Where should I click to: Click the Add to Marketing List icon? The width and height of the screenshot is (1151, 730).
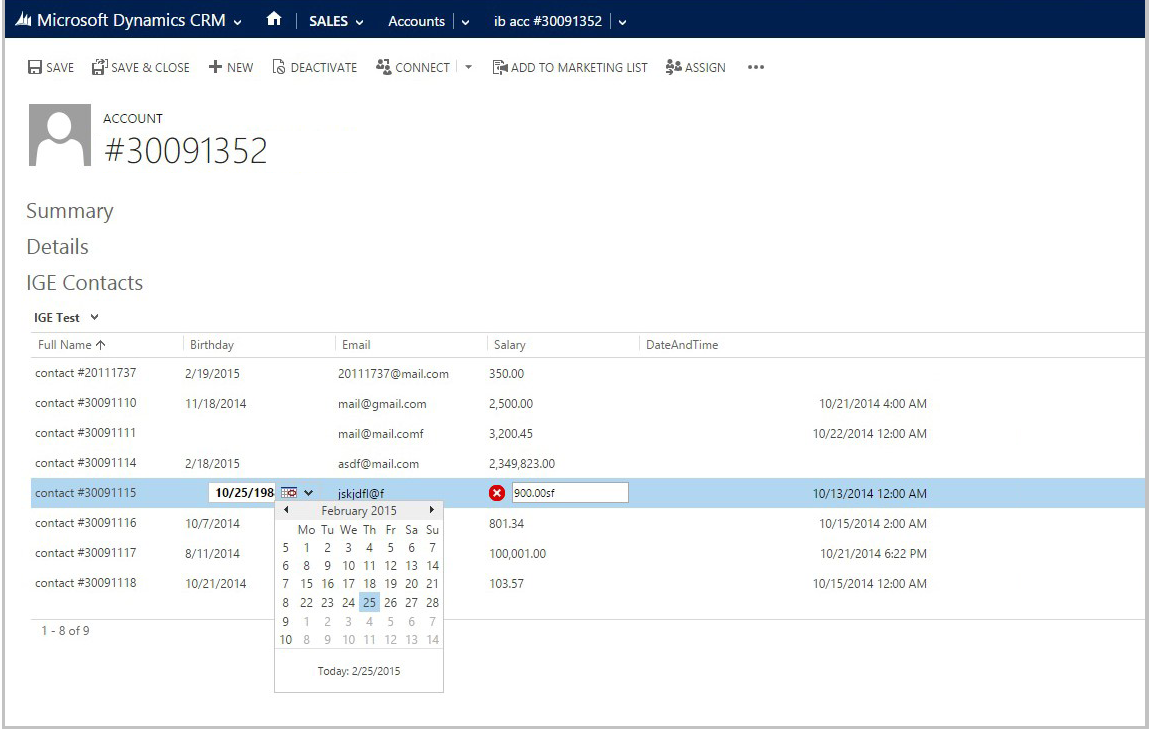[x=500, y=68]
